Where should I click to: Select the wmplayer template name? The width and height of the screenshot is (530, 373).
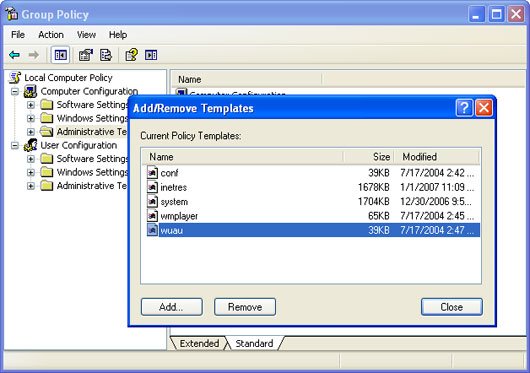[x=179, y=216]
